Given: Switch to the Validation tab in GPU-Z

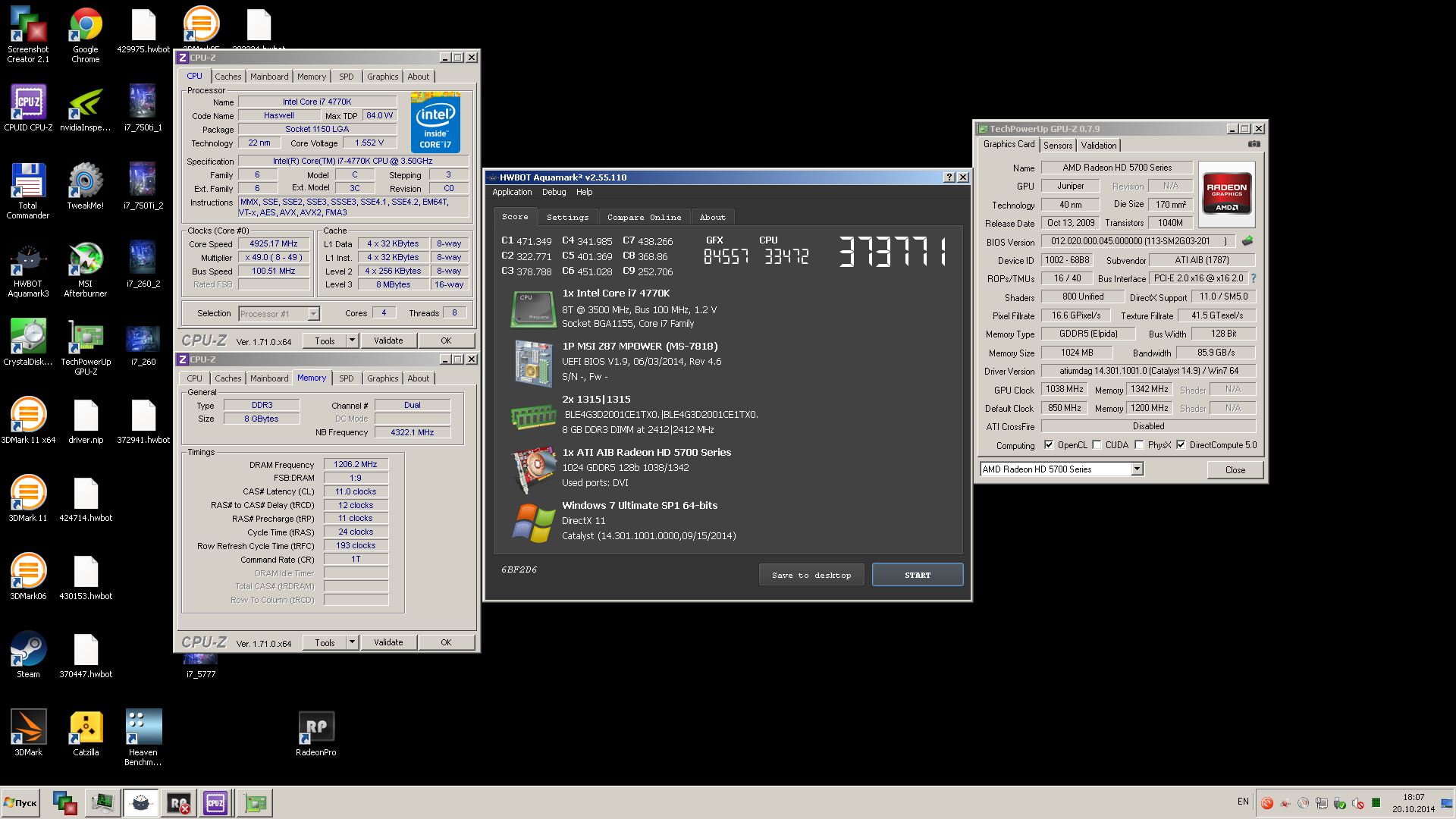Looking at the screenshot, I should [1099, 146].
